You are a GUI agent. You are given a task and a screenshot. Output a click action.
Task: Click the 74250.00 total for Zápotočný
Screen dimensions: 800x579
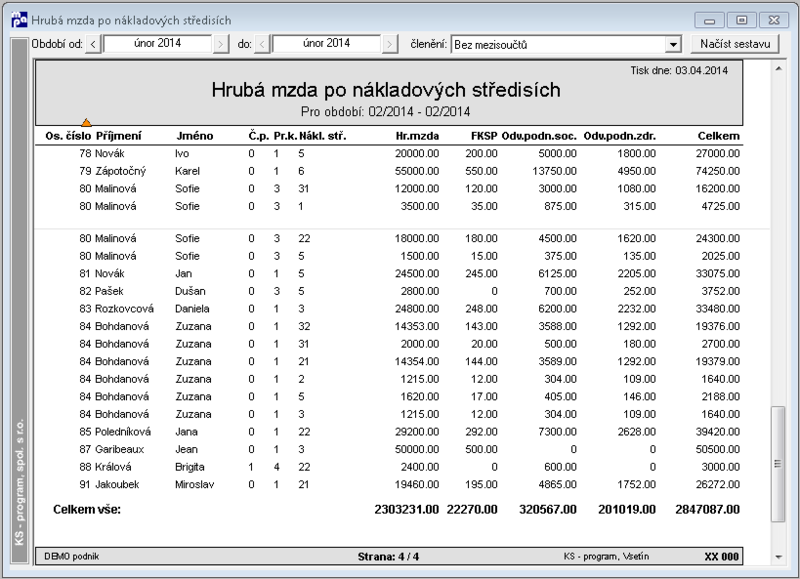point(717,171)
